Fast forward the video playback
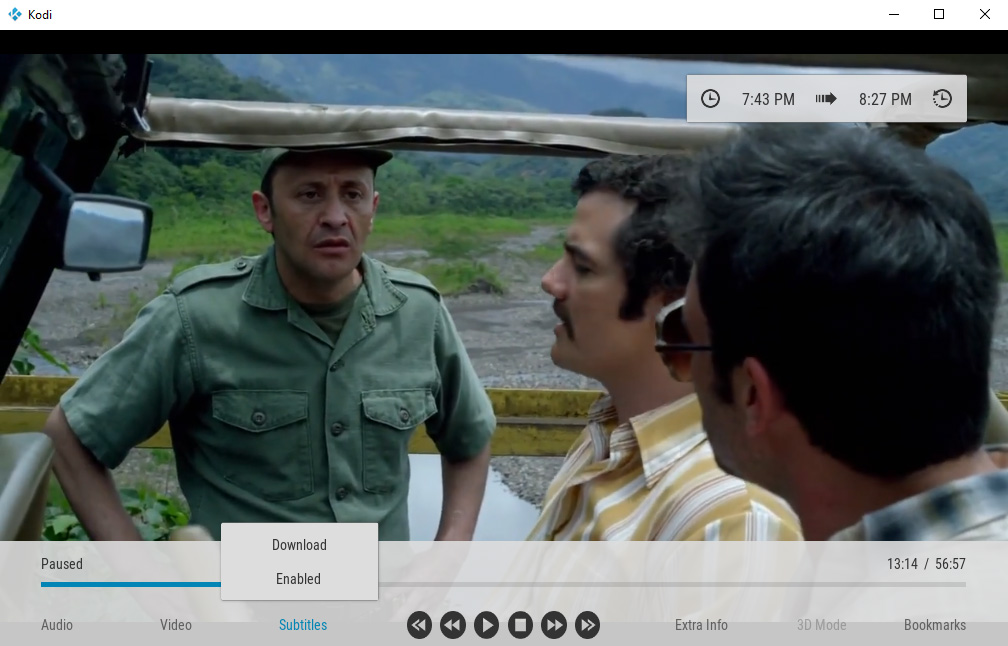The height and width of the screenshot is (646, 1008). (554, 625)
